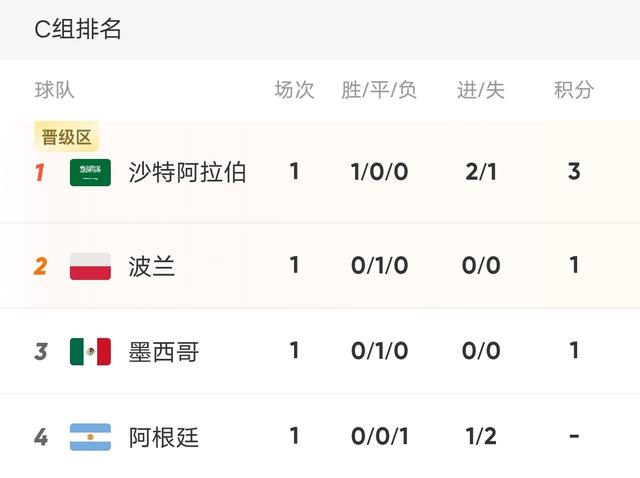The image size is (640, 478).
Task: Open team 波兰 details
Action: click(x=152, y=266)
